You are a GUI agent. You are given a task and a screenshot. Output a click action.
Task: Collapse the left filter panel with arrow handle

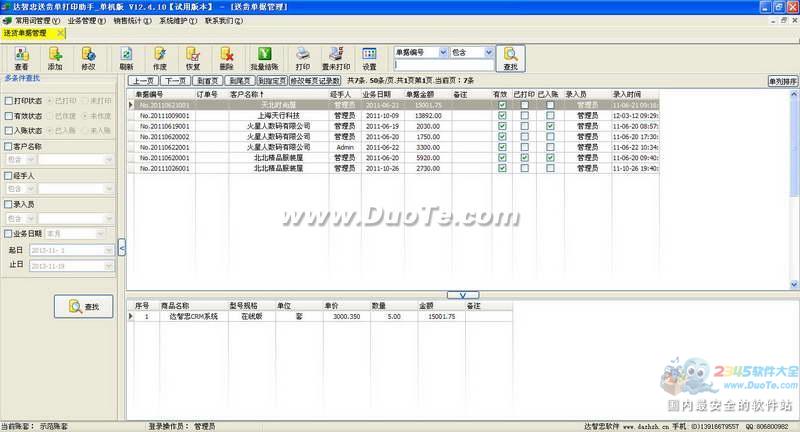tap(121, 246)
